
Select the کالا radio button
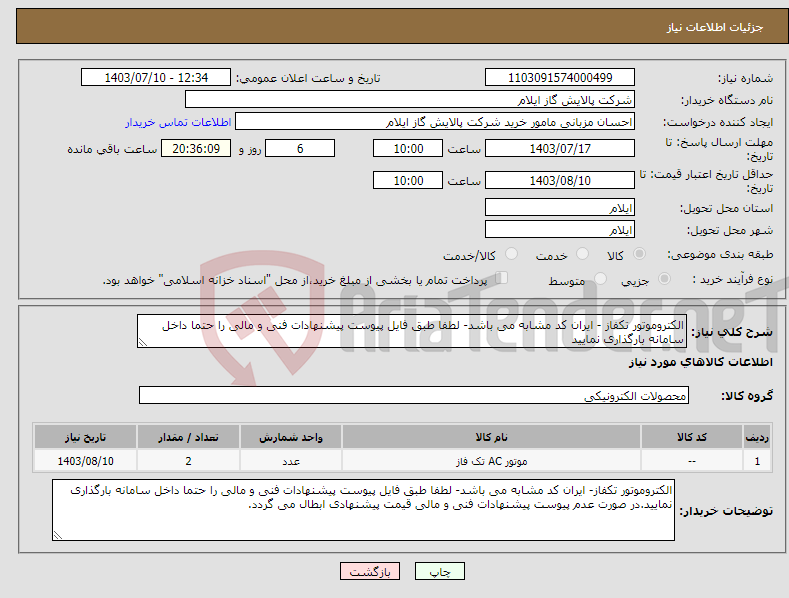(x=640, y=254)
